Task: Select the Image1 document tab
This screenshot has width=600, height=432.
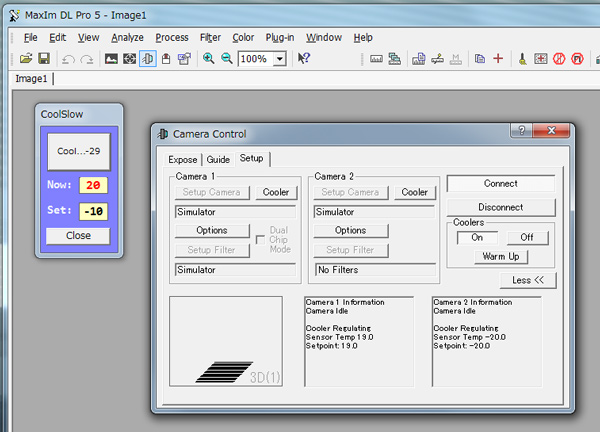Action: [x=31, y=79]
